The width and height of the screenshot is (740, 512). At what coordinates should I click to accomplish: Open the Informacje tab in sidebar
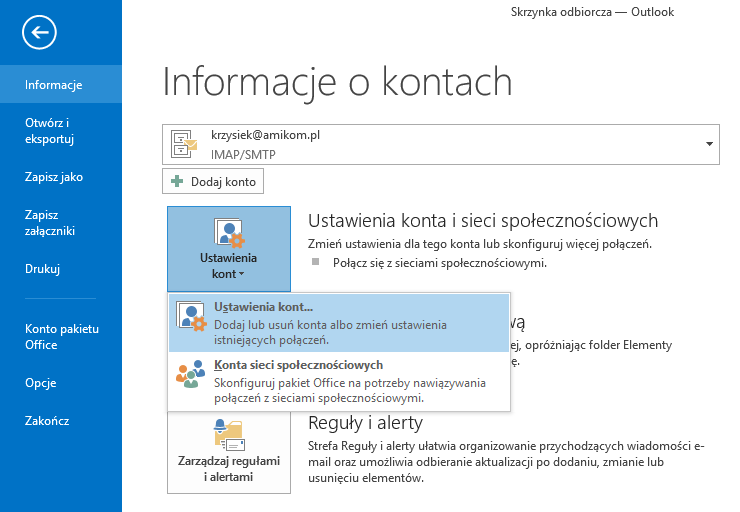coord(54,85)
